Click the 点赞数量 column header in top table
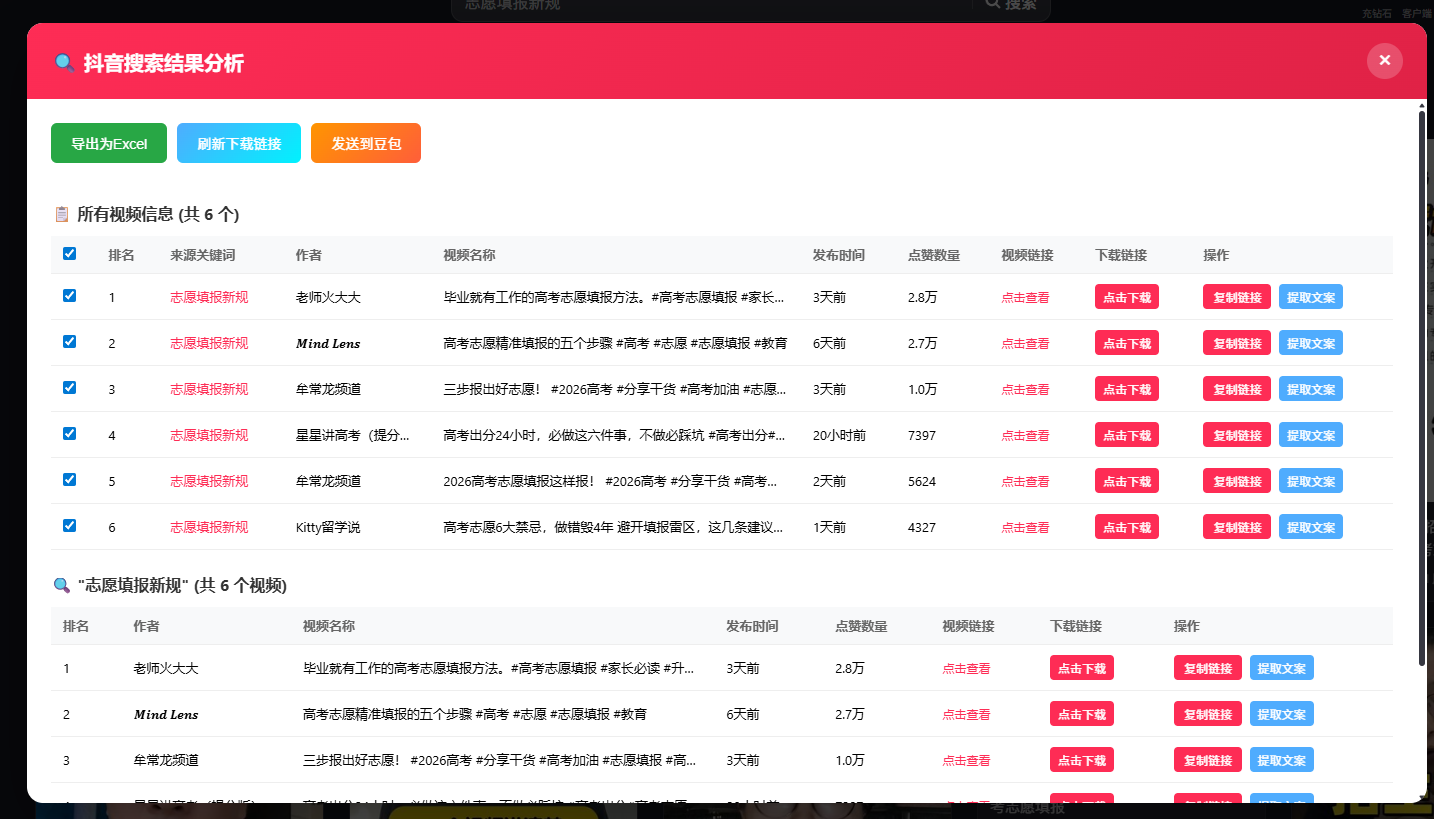 (934, 255)
